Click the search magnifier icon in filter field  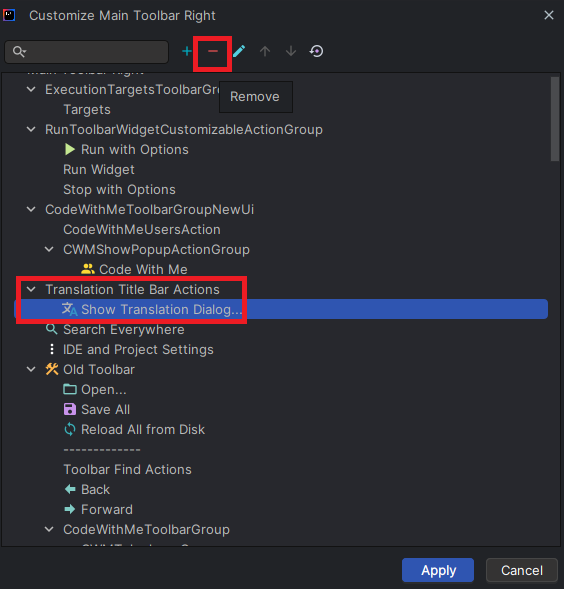pyautogui.click(x=19, y=51)
